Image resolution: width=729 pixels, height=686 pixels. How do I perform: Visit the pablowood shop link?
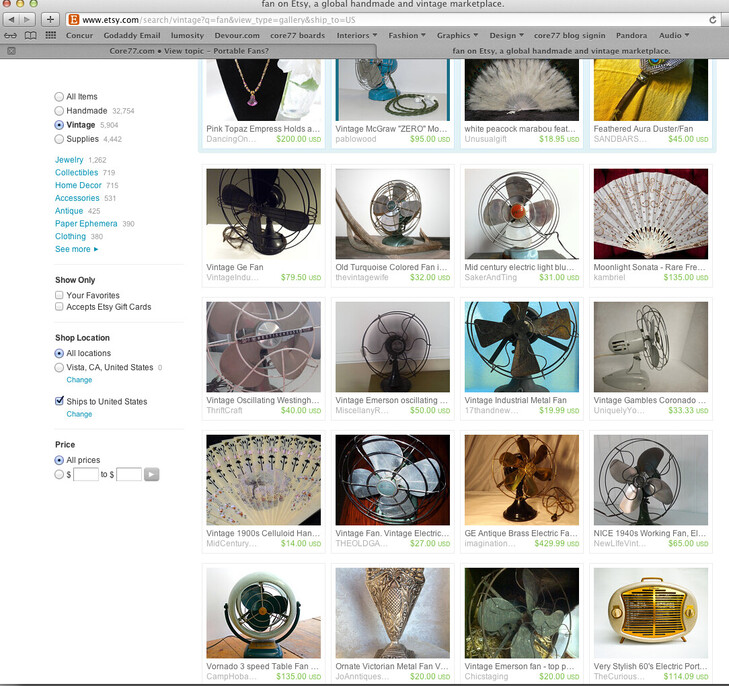pyautogui.click(x=356, y=139)
